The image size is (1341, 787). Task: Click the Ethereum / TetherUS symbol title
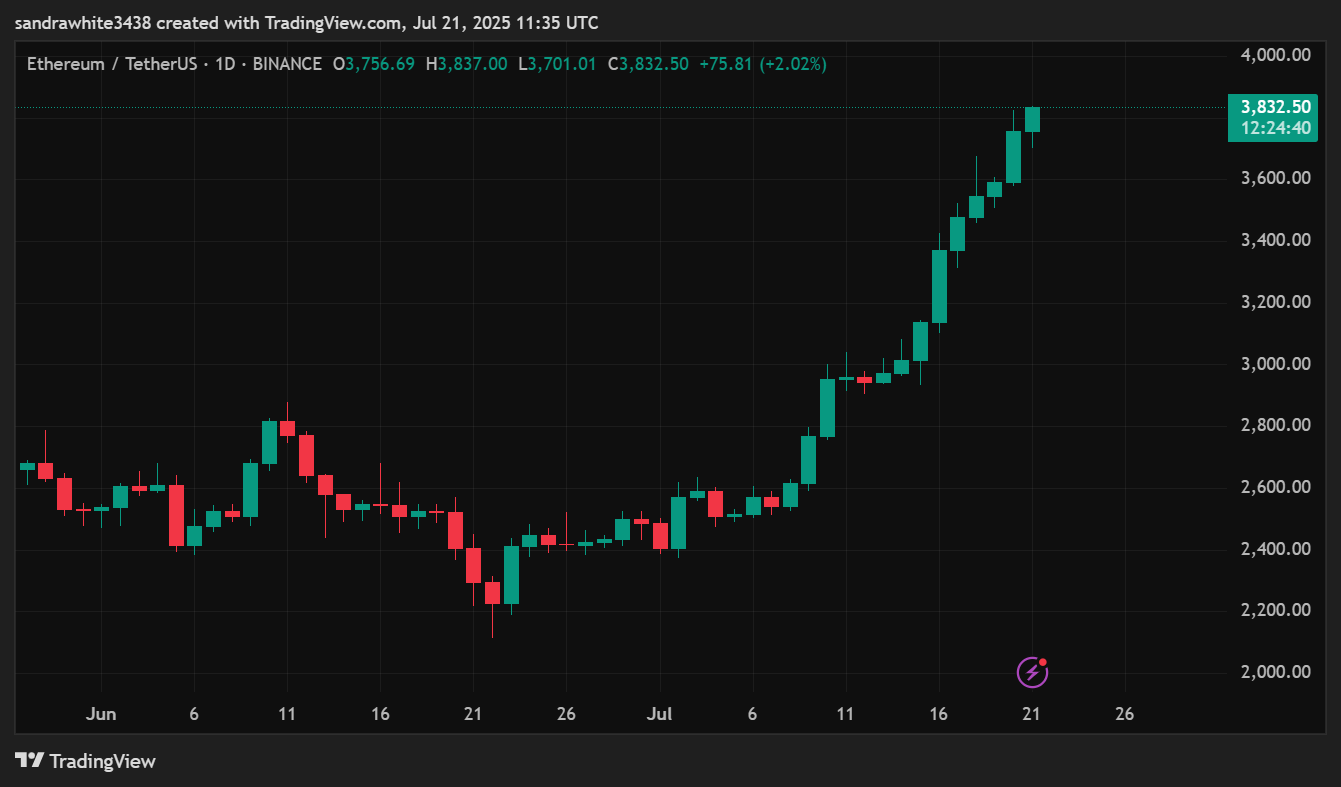[112, 64]
